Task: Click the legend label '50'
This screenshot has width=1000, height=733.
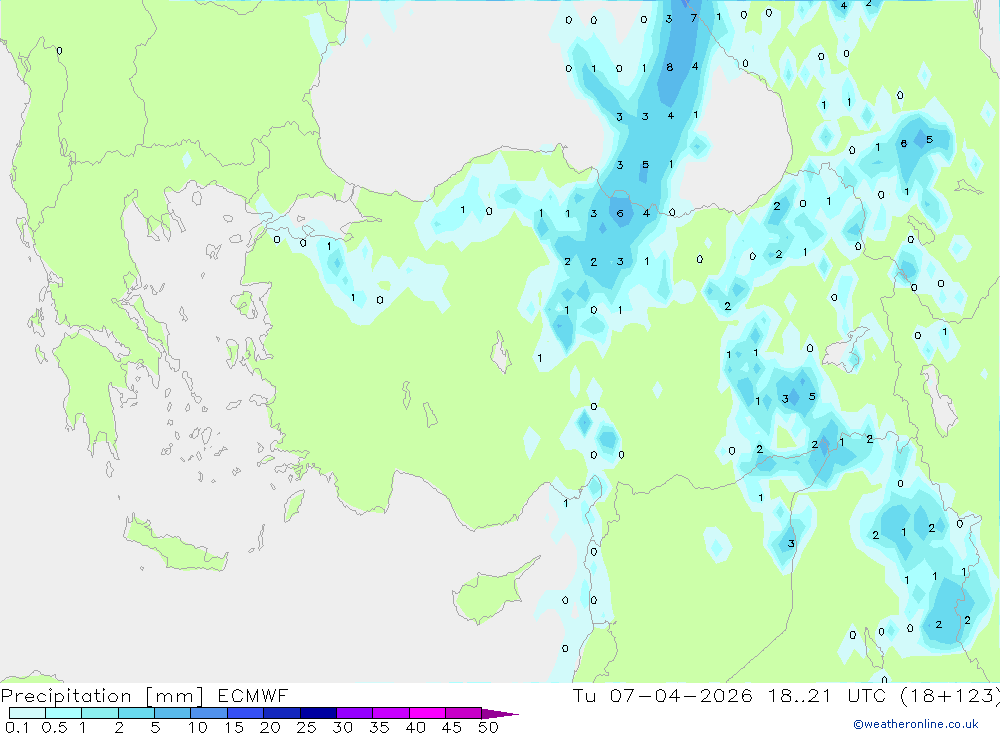Action: 489,727
